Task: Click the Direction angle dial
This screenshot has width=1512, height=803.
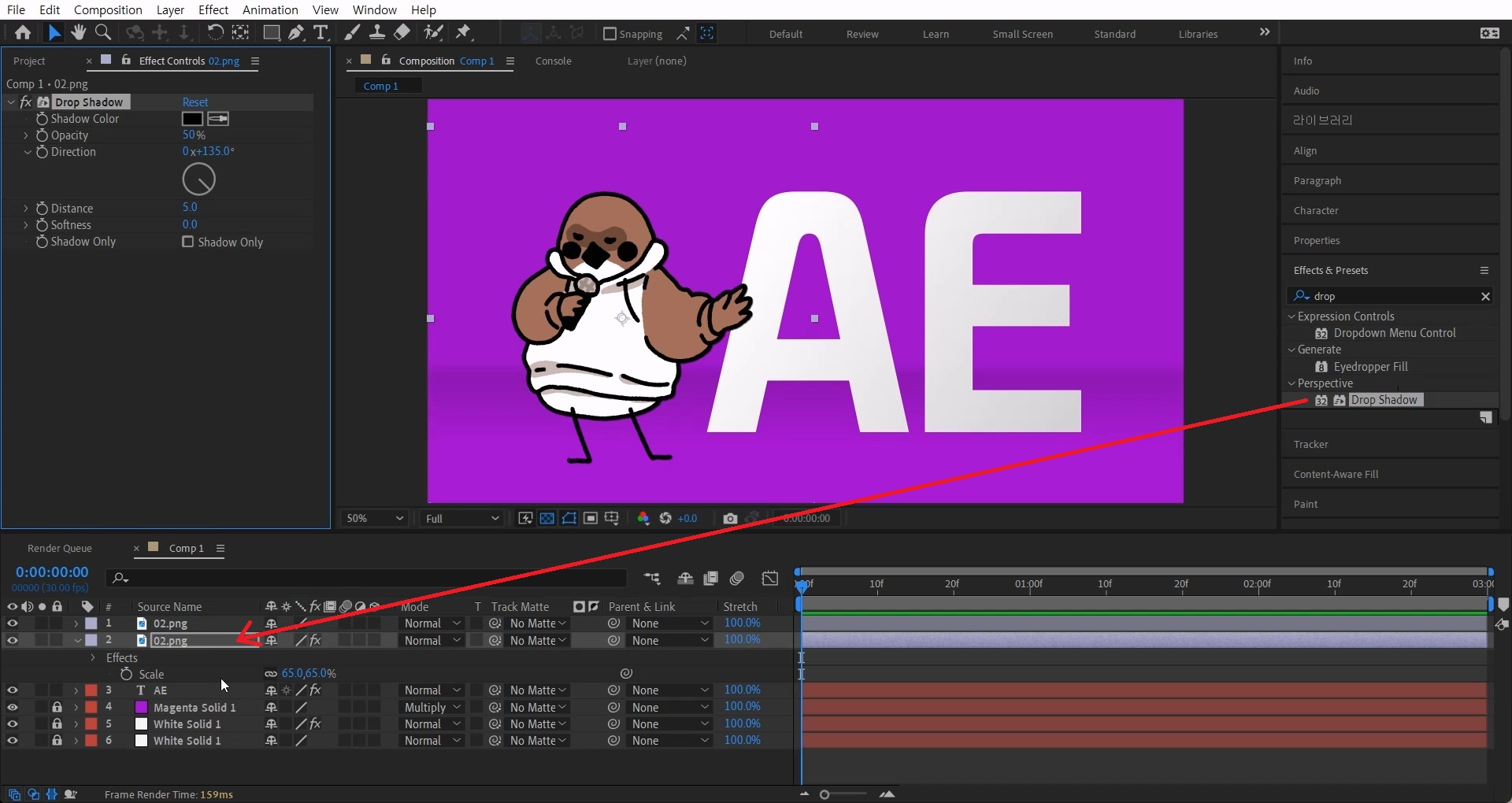Action: tap(198, 179)
